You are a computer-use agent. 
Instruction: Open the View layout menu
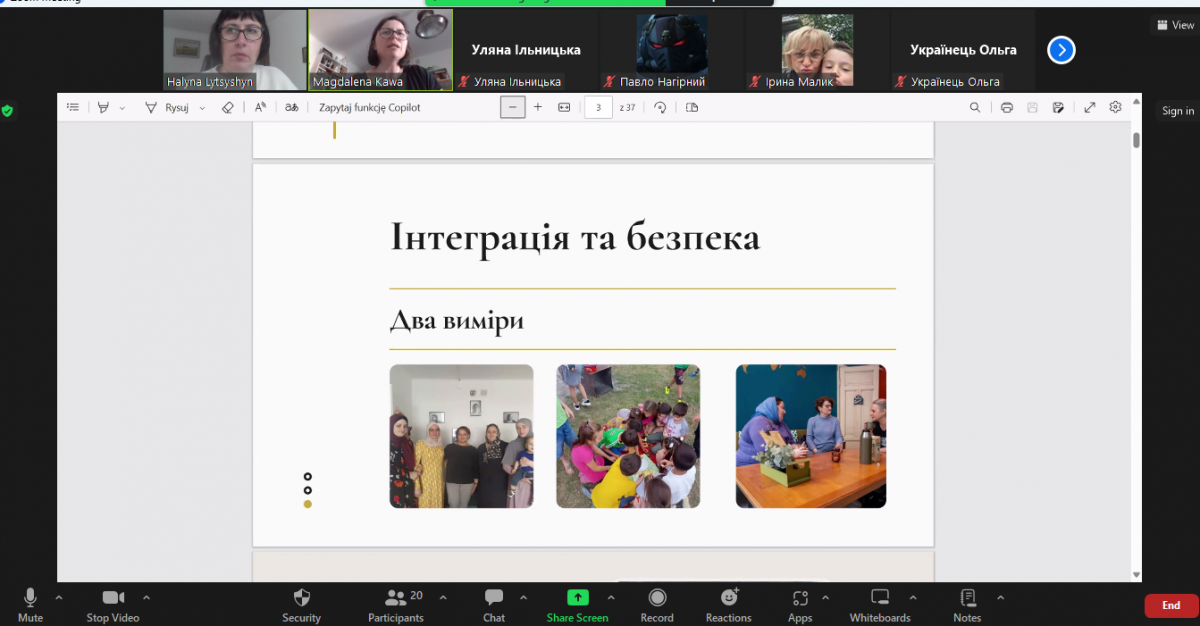click(x=1175, y=25)
